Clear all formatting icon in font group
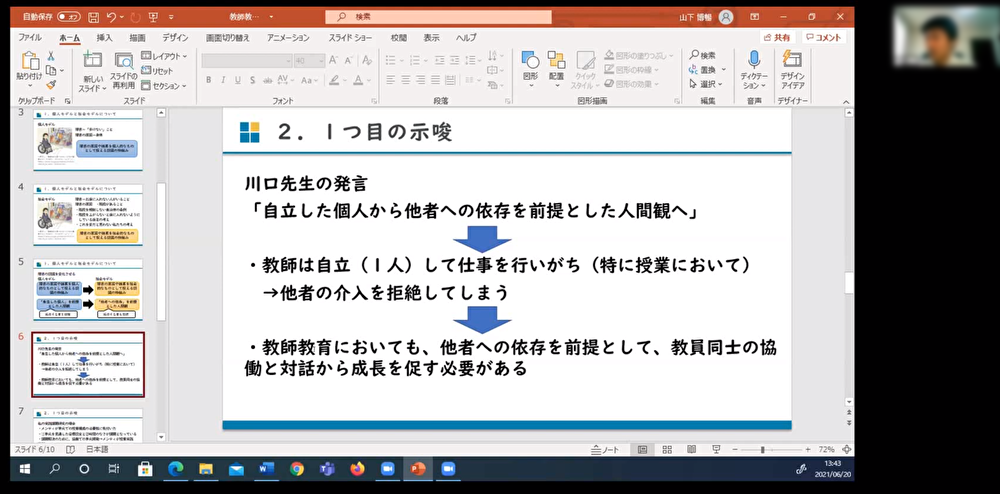The width and height of the screenshot is (1000, 494). click(x=367, y=61)
